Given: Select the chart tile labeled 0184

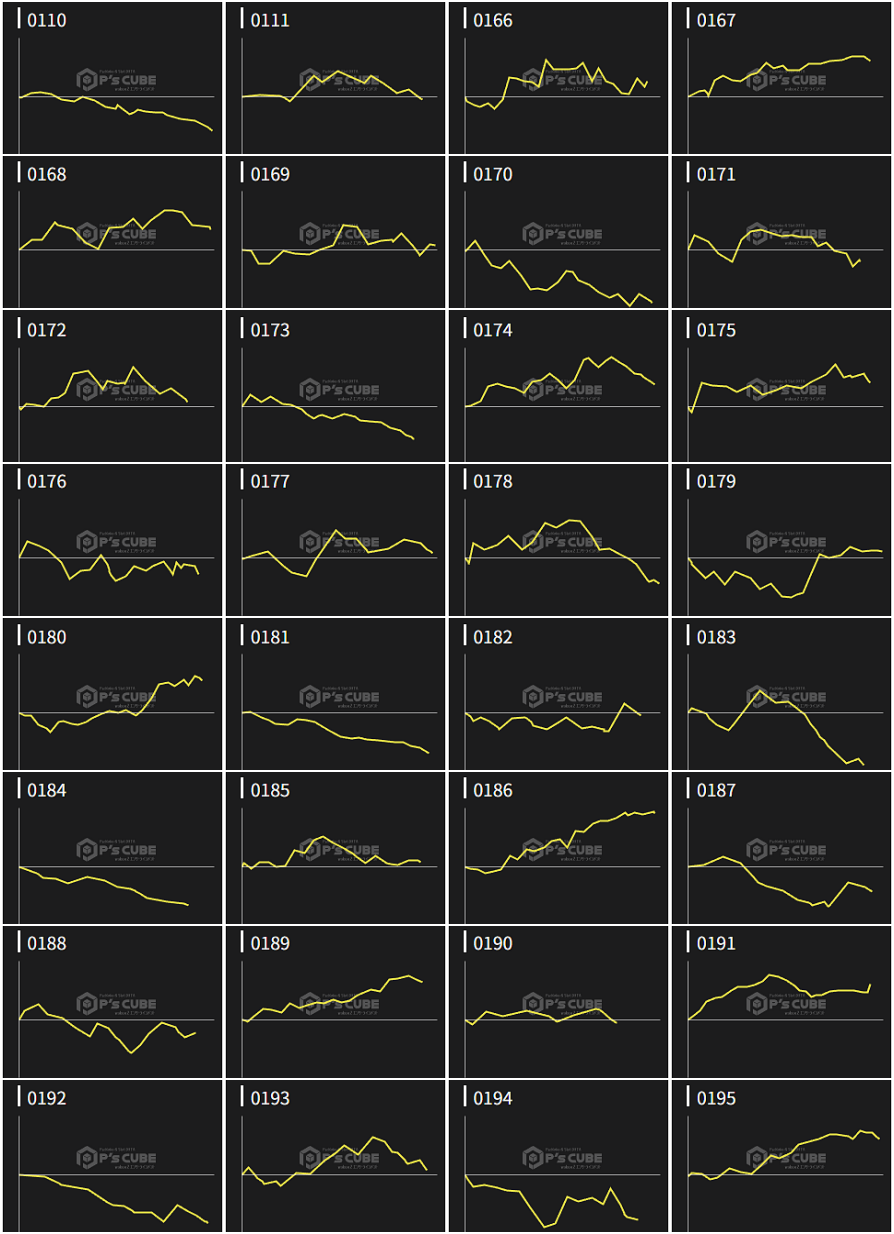Looking at the screenshot, I should pyautogui.click(x=112, y=848).
